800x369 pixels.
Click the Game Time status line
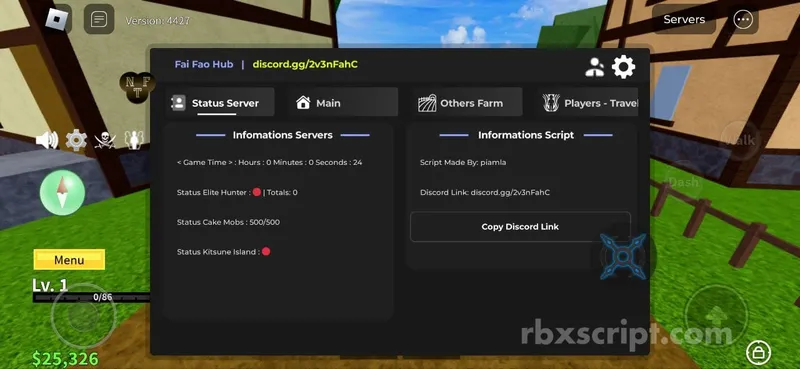tap(269, 162)
